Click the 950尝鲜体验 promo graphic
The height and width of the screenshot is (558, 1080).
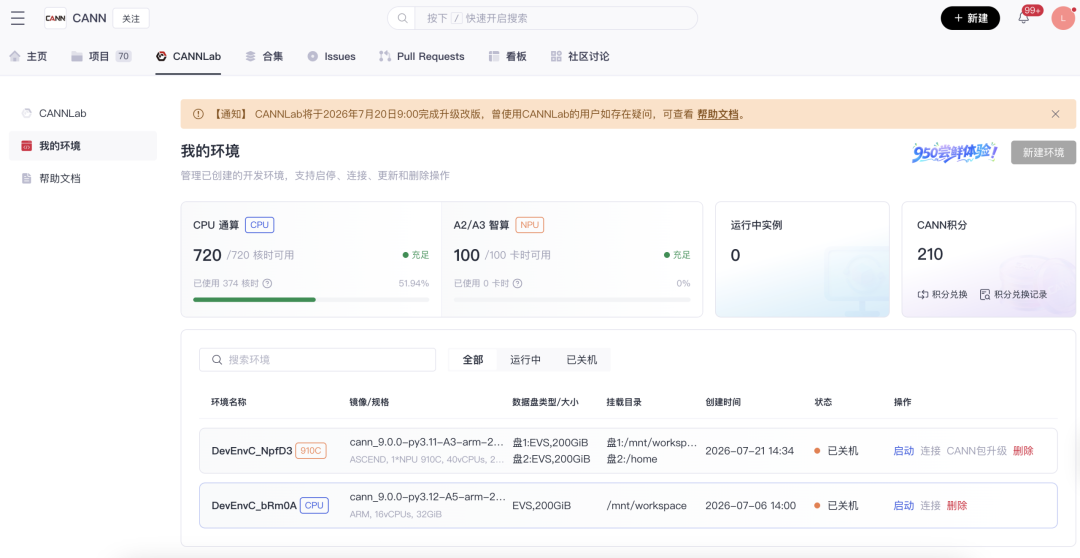[955, 152]
